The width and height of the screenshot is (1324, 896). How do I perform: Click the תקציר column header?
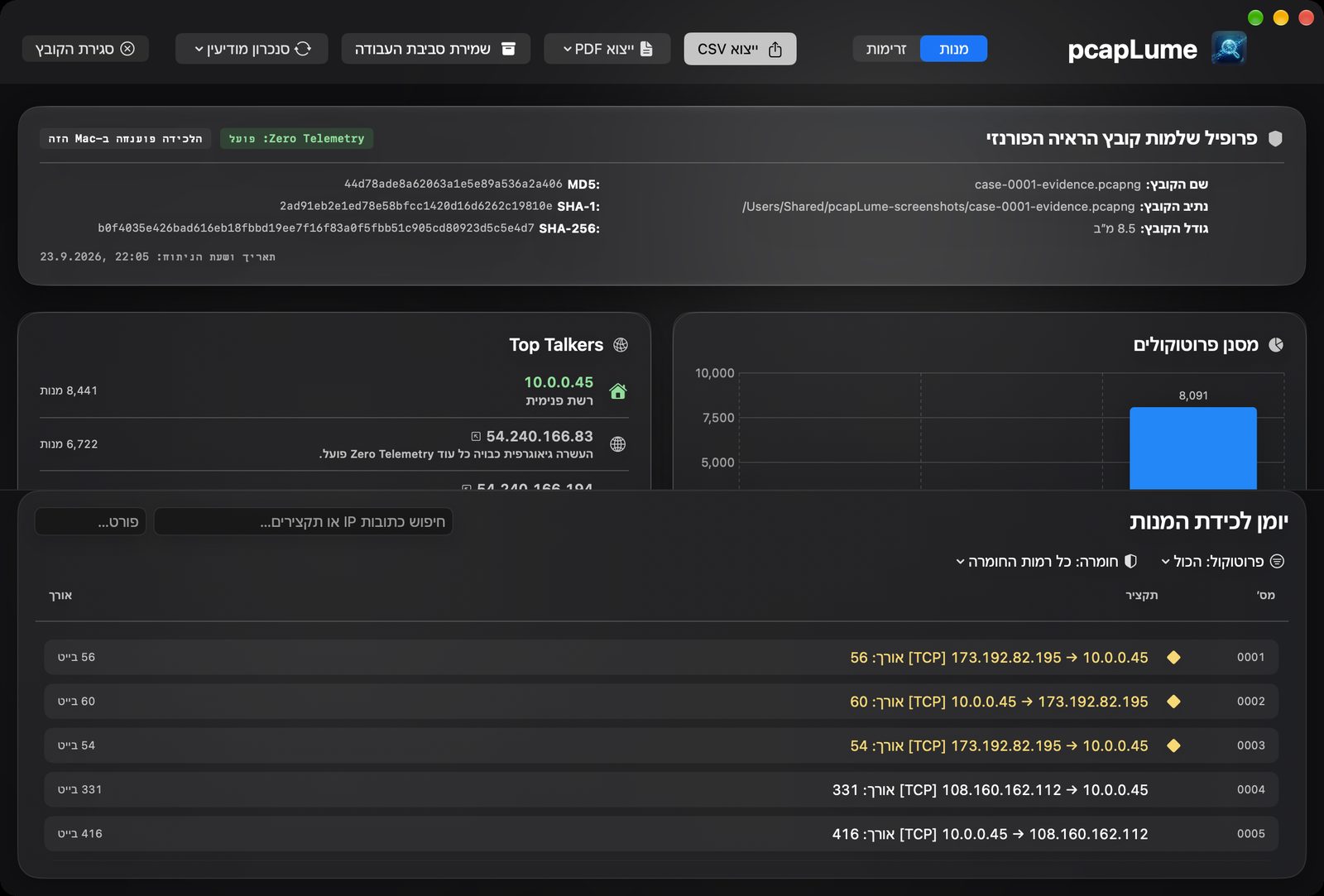pyautogui.click(x=1141, y=595)
